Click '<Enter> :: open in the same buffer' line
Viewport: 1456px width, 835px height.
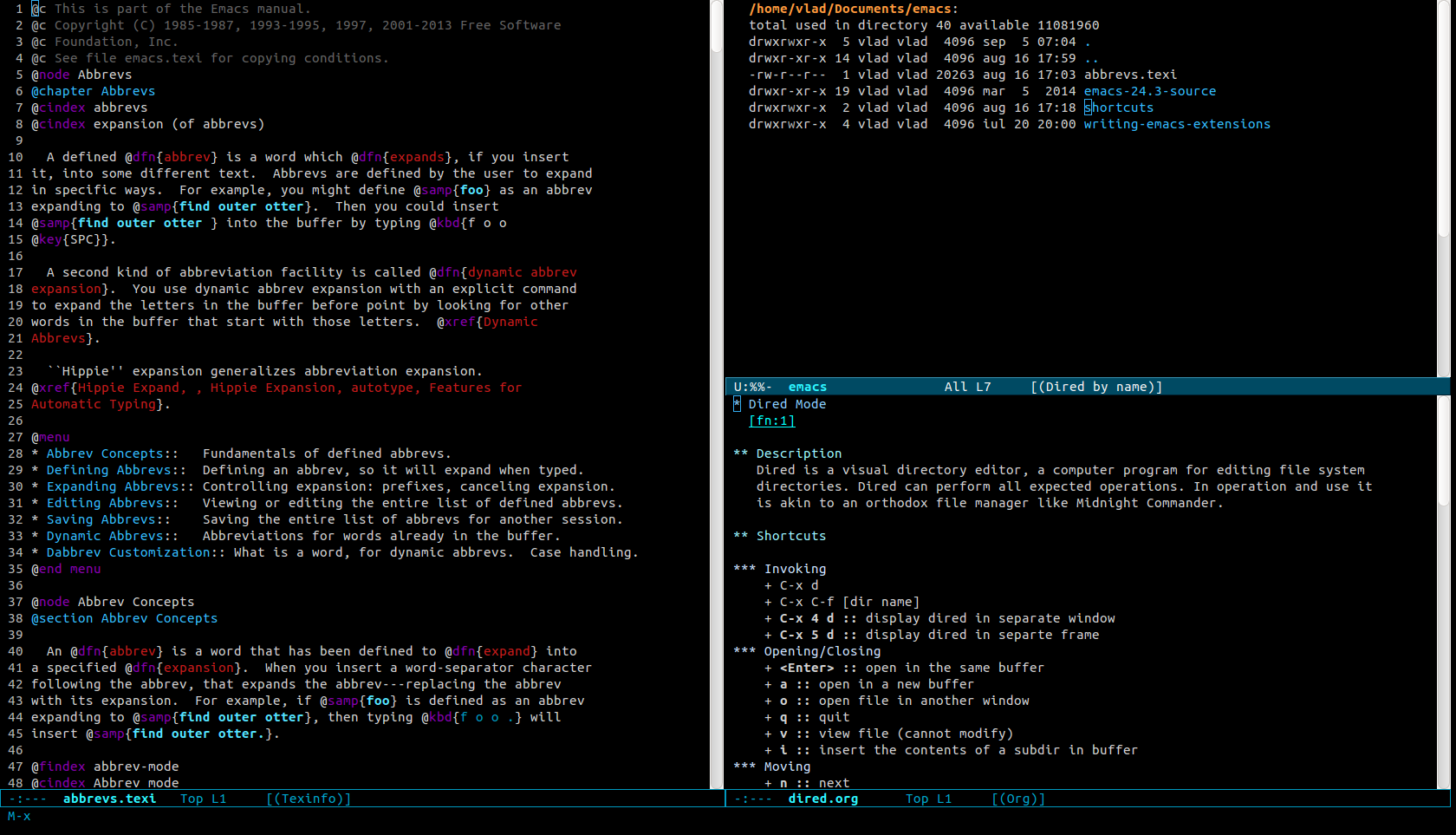coord(904,668)
